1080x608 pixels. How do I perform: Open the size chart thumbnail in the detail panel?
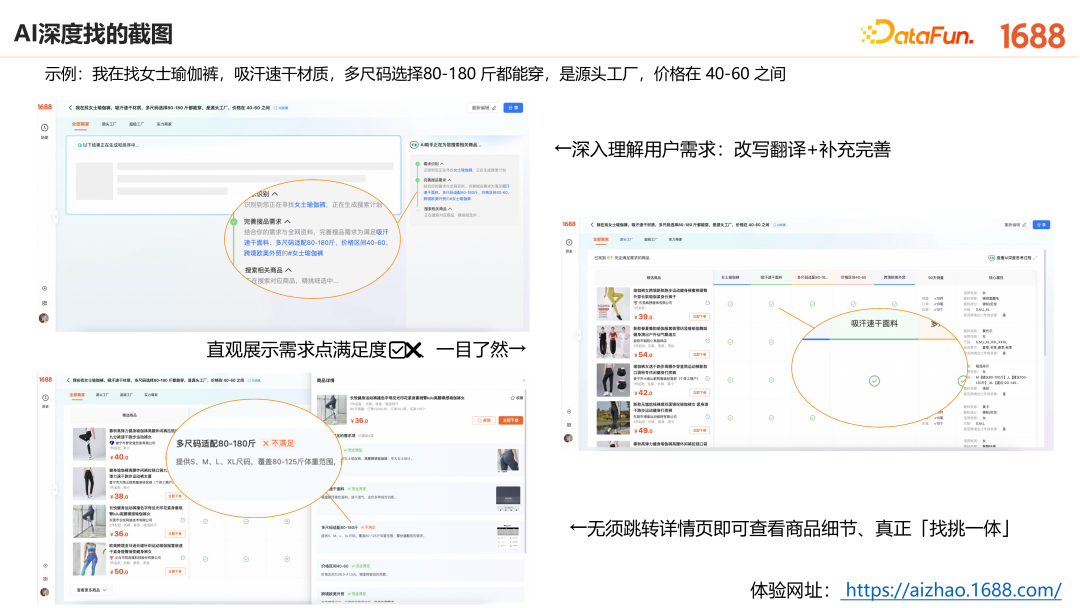click(x=508, y=536)
